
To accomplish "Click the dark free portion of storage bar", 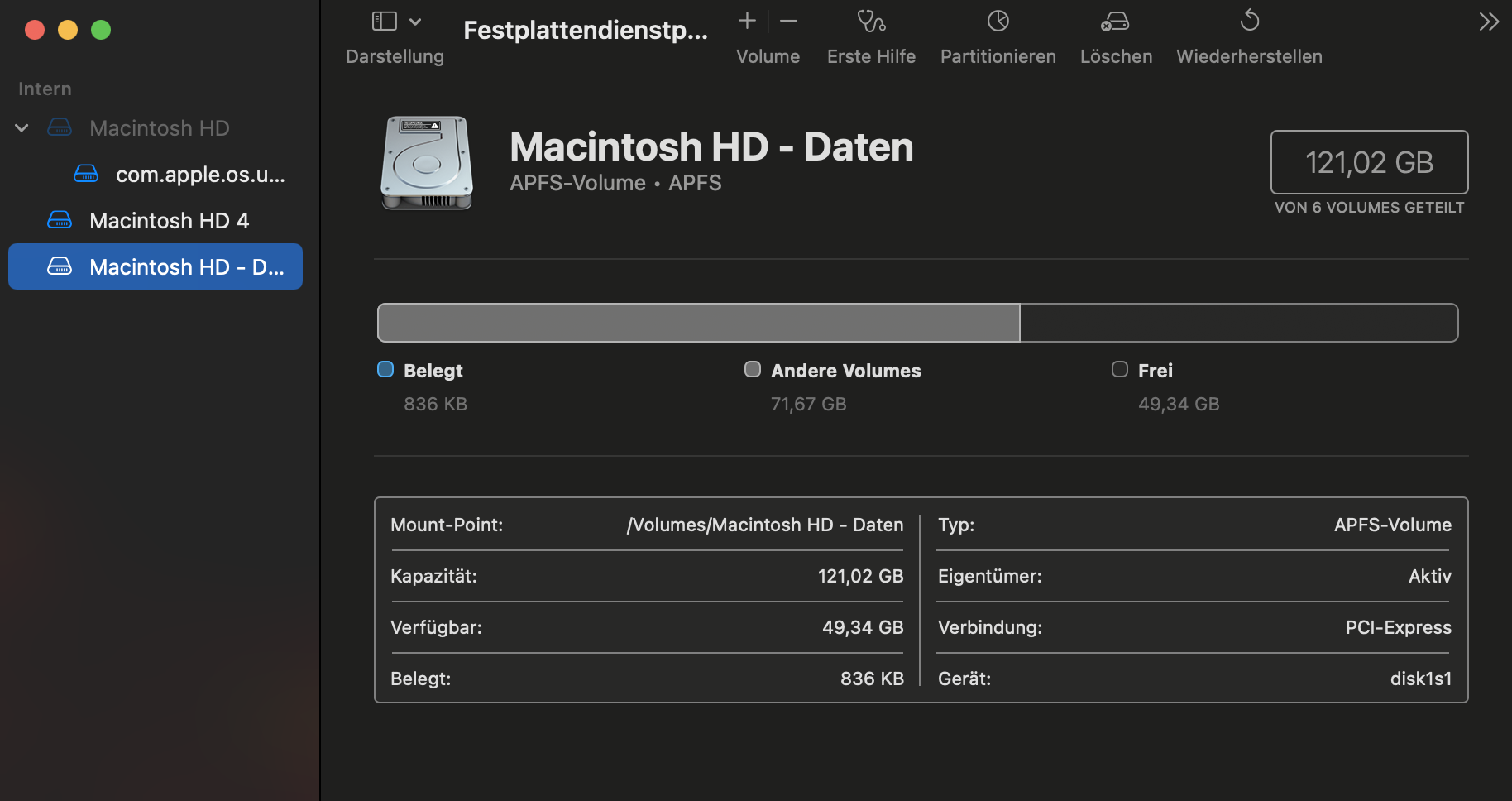I will pos(1239,323).
